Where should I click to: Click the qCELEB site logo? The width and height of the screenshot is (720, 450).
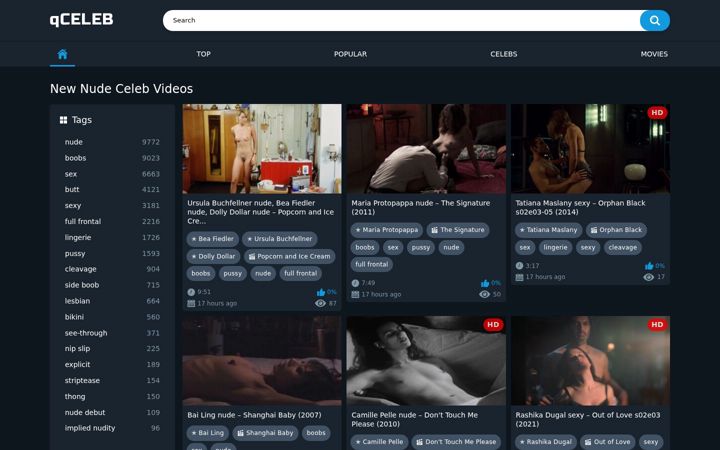pos(81,19)
